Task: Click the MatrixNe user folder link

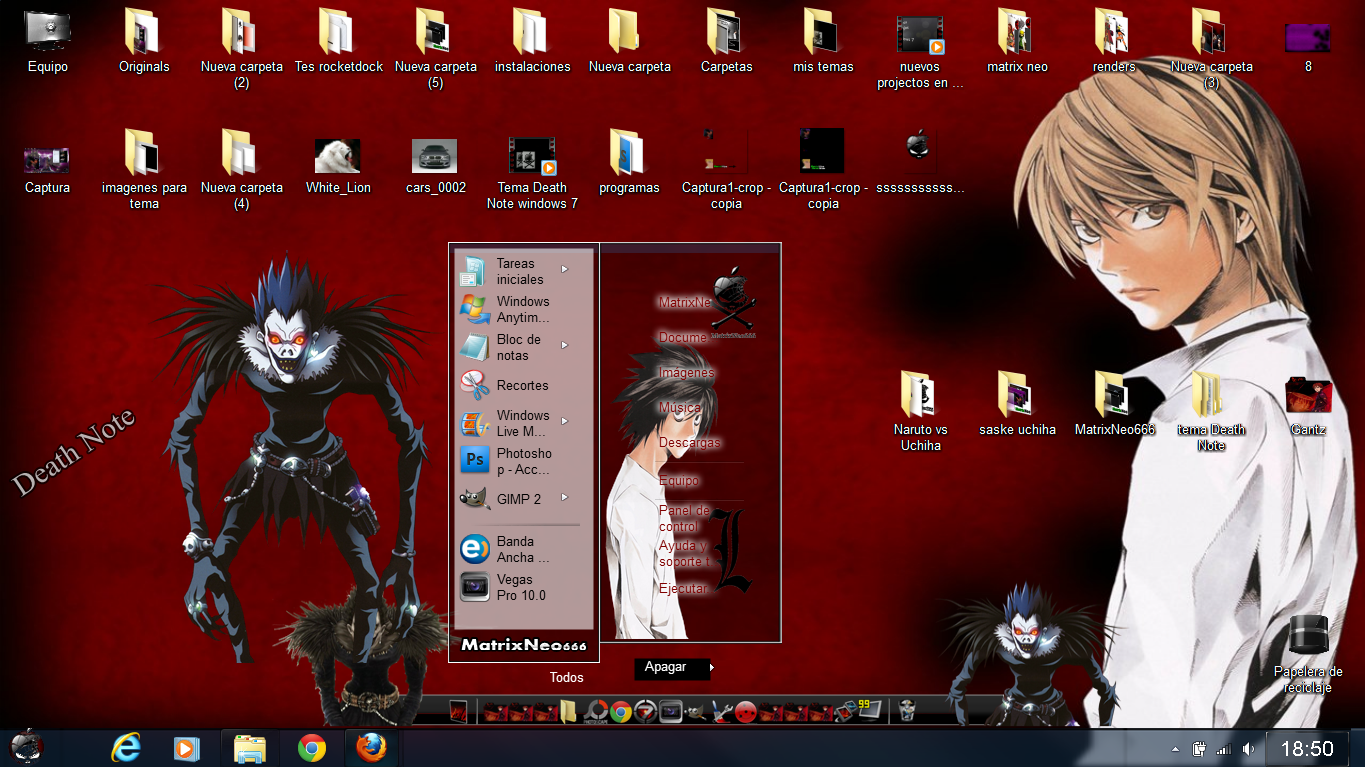Action: pyautogui.click(x=685, y=302)
